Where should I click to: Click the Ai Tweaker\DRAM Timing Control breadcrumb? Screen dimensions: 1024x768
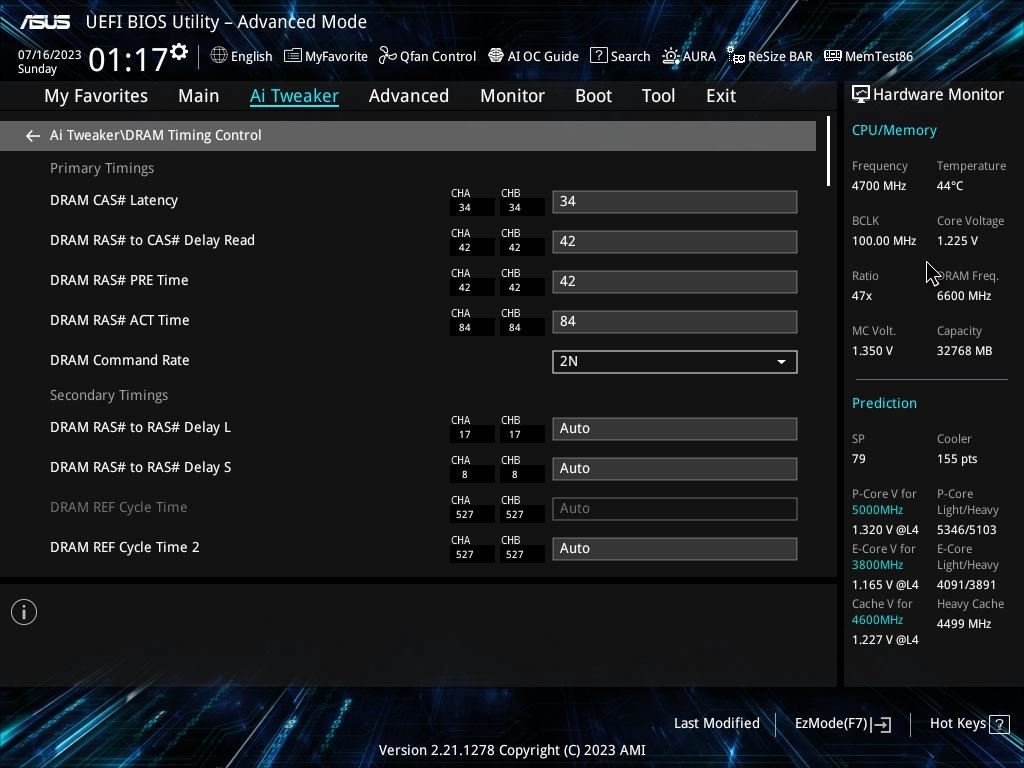point(155,135)
